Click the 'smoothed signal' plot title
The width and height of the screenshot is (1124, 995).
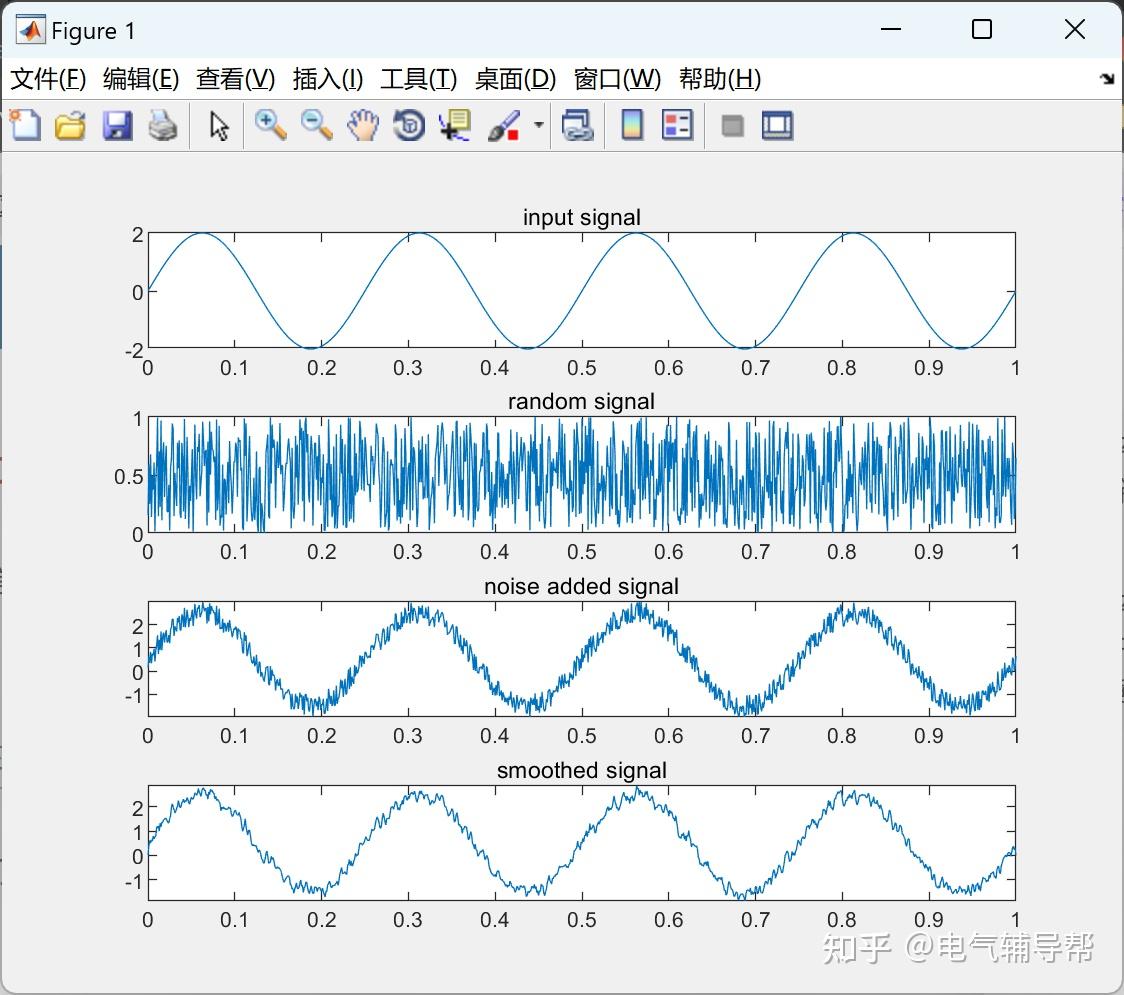(581, 771)
